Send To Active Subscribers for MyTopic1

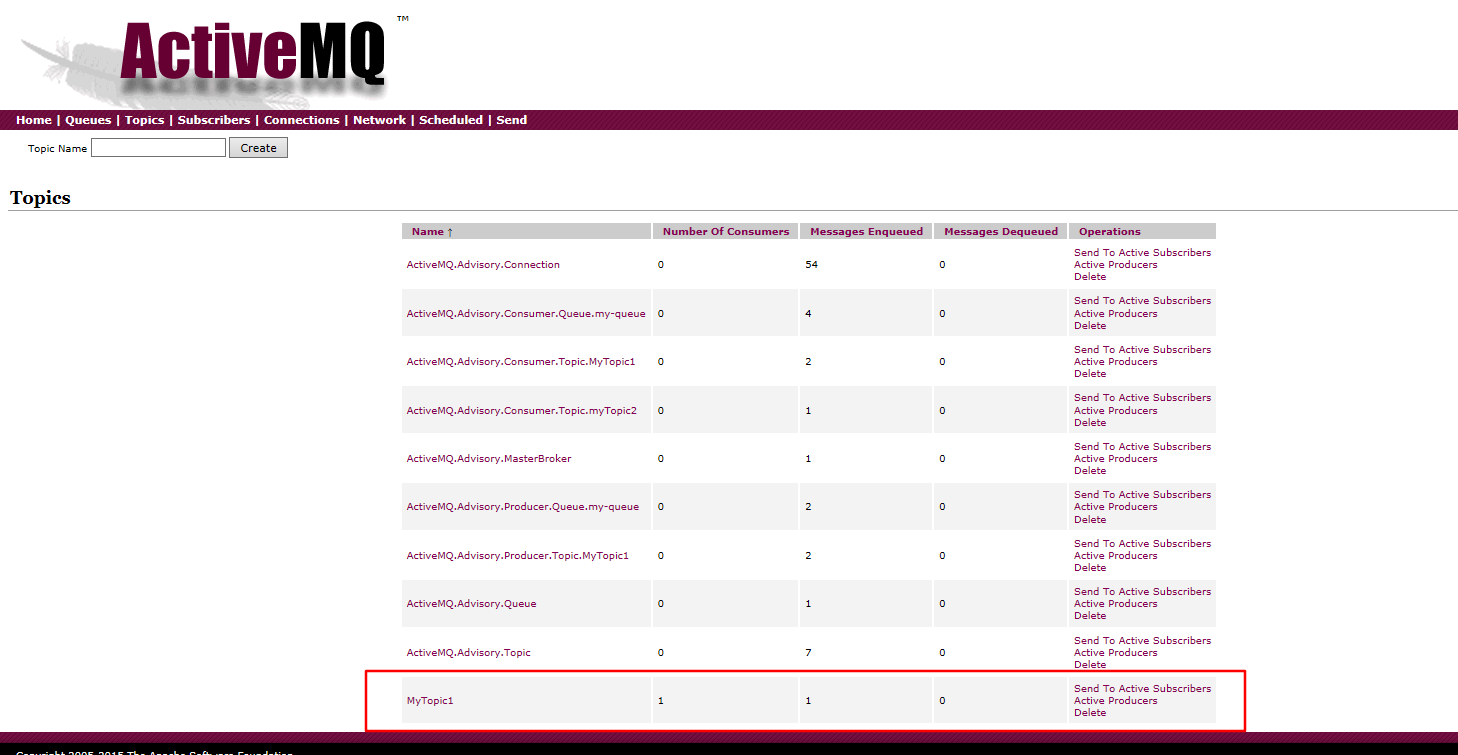pyautogui.click(x=1142, y=689)
